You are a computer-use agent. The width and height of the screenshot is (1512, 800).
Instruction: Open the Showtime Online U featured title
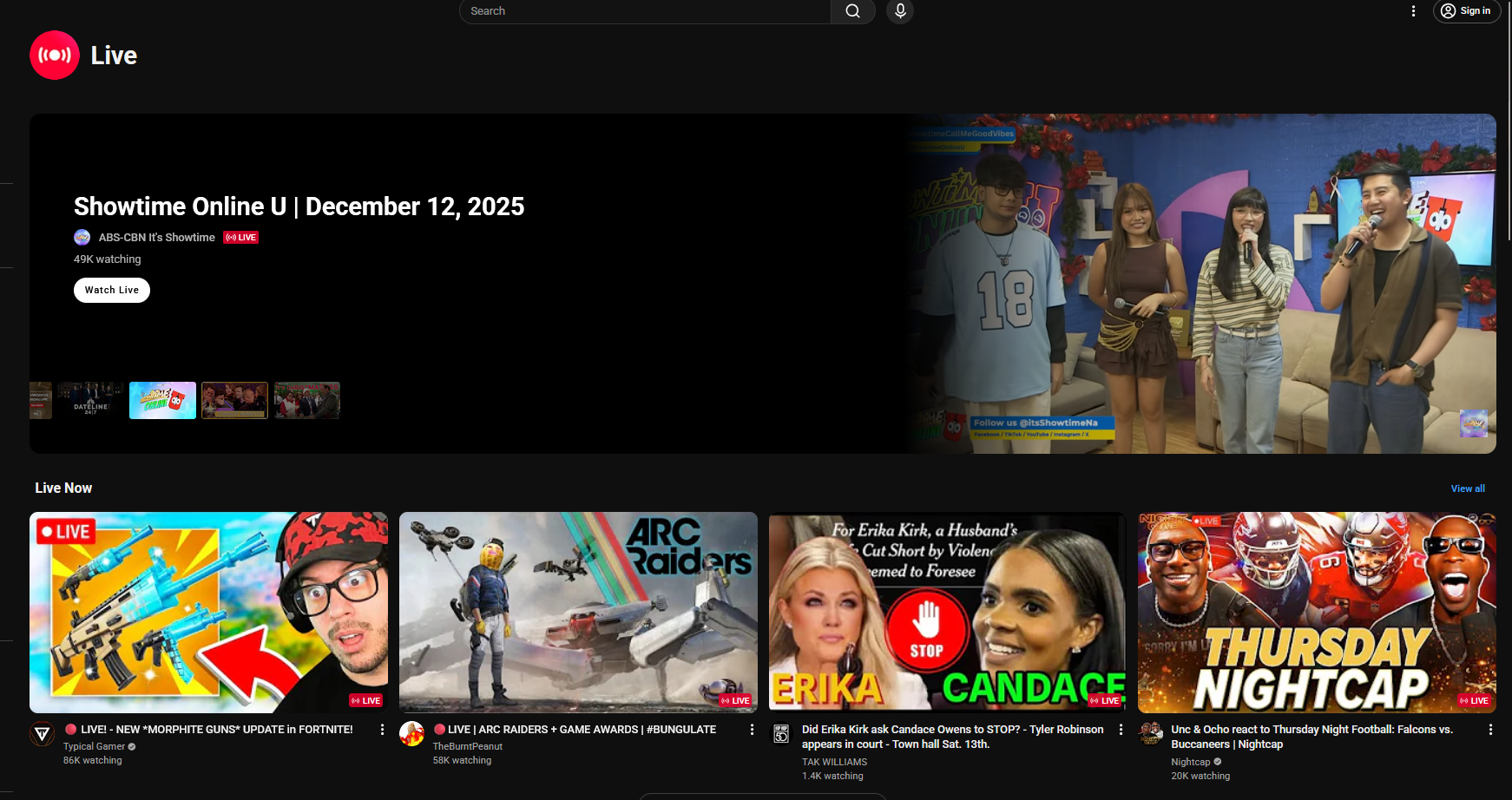(299, 207)
